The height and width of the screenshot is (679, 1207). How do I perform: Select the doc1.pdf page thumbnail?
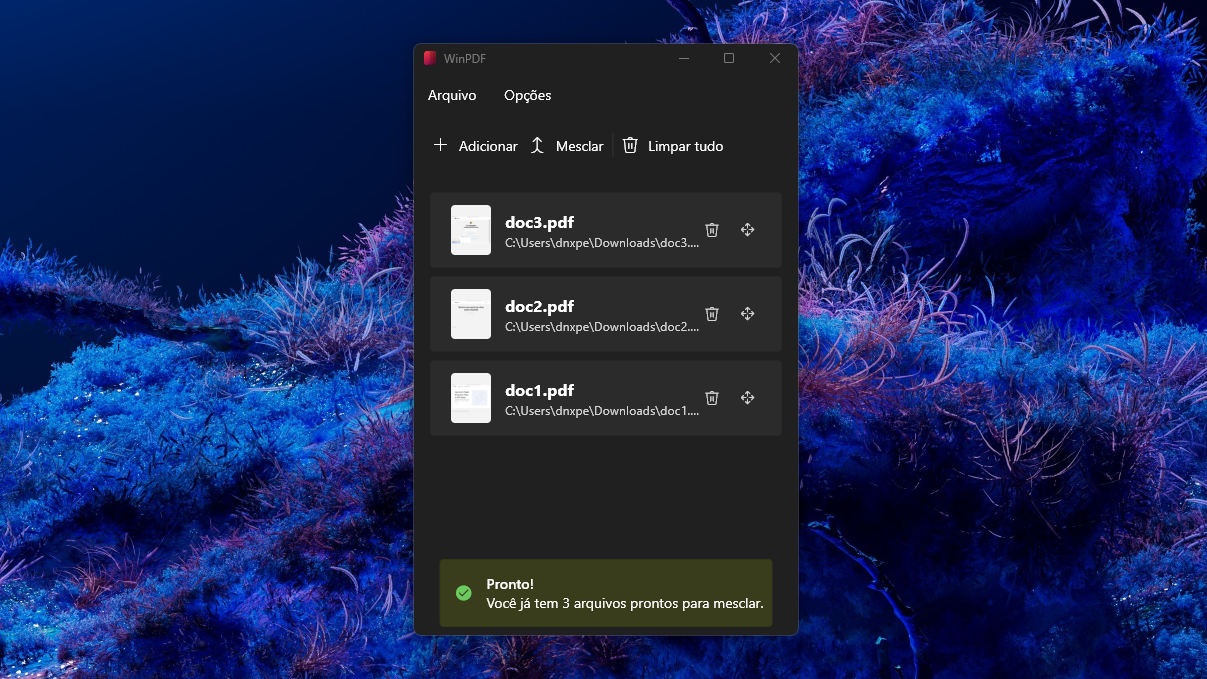[471, 398]
